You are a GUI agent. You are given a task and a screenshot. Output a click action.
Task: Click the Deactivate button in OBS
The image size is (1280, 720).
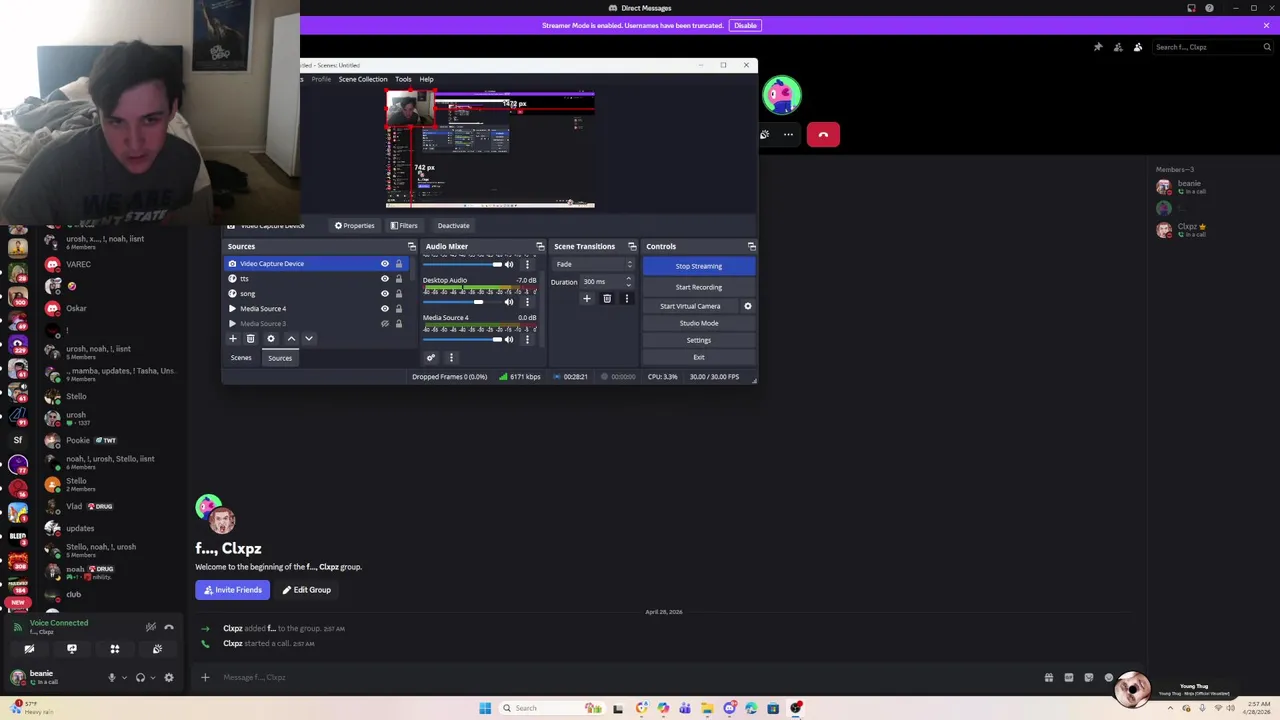pos(453,226)
